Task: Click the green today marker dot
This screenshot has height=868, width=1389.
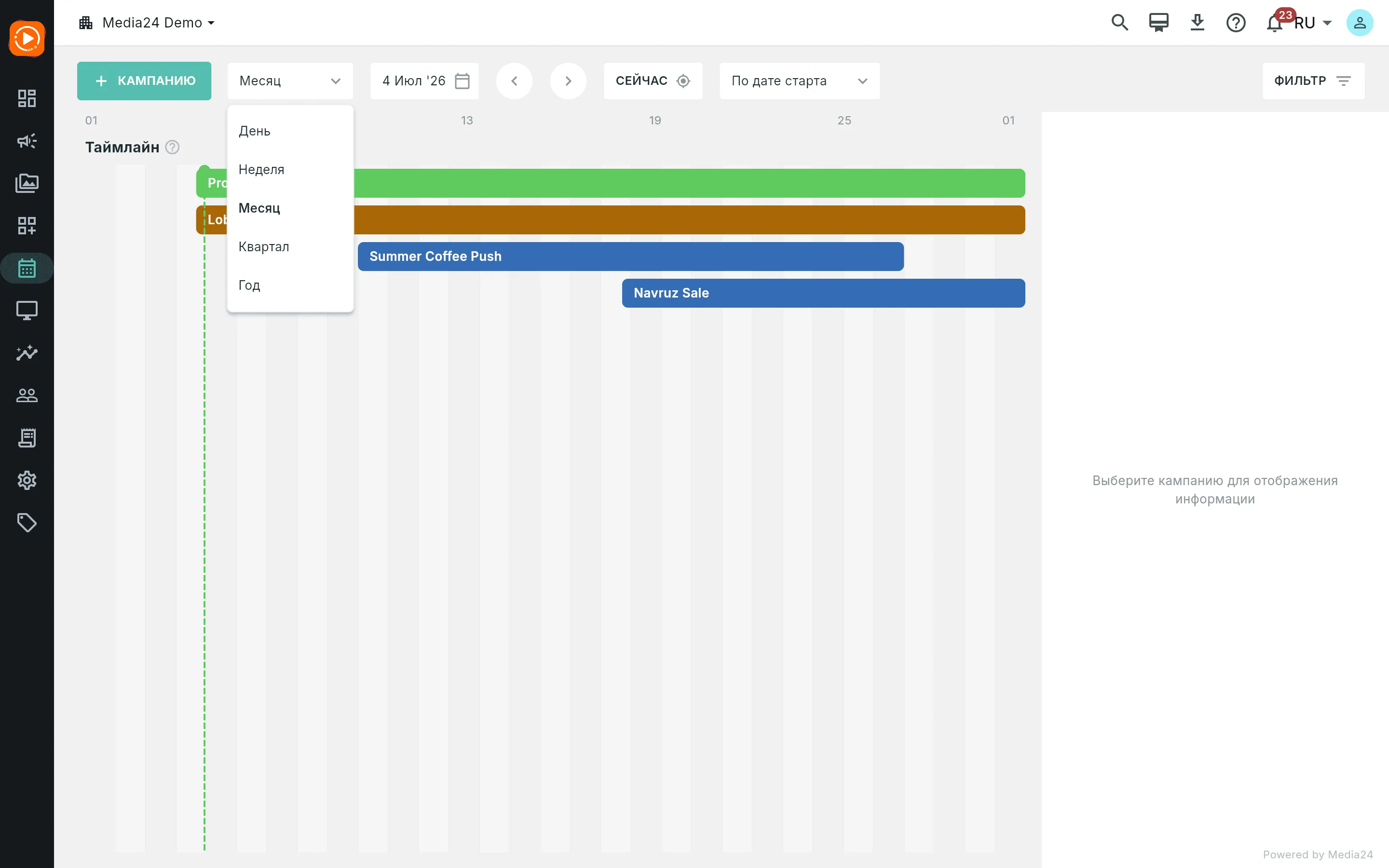Action: coord(204,169)
